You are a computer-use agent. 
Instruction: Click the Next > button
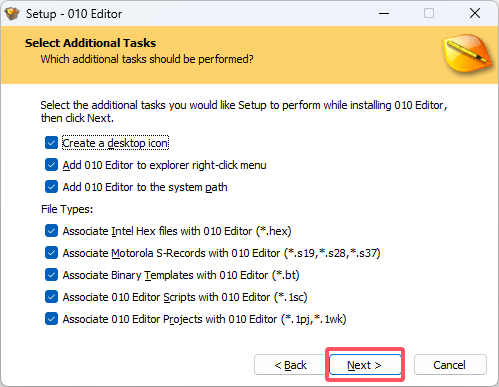click(x=365, y=365)
